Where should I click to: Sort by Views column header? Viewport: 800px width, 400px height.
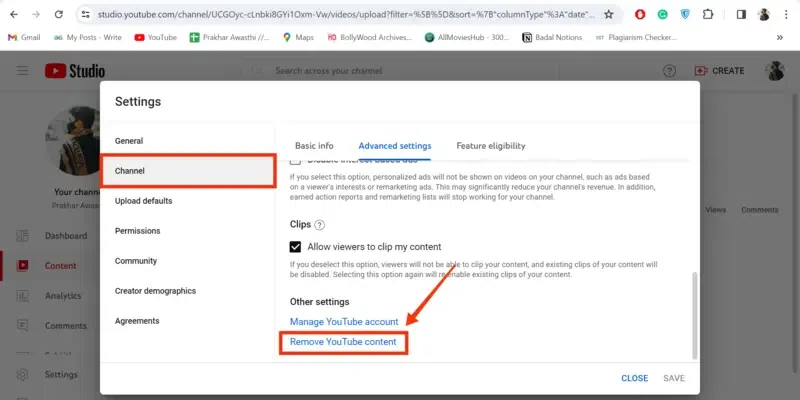coord(715,210)
